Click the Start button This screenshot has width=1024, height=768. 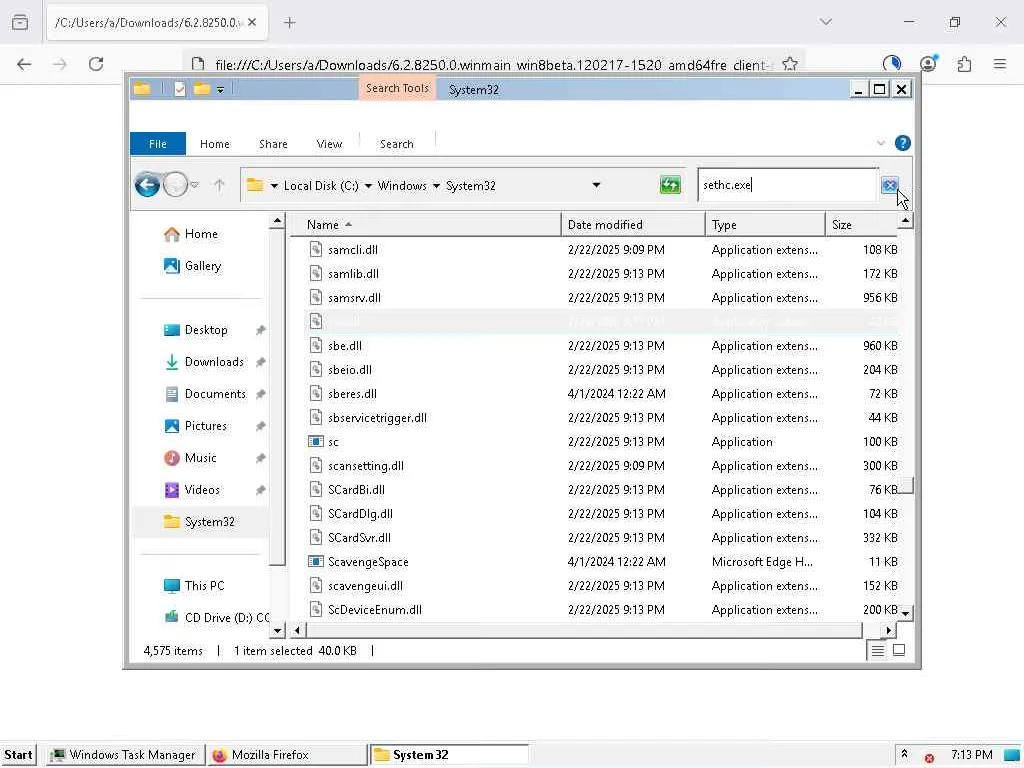[x=18, y=755]
